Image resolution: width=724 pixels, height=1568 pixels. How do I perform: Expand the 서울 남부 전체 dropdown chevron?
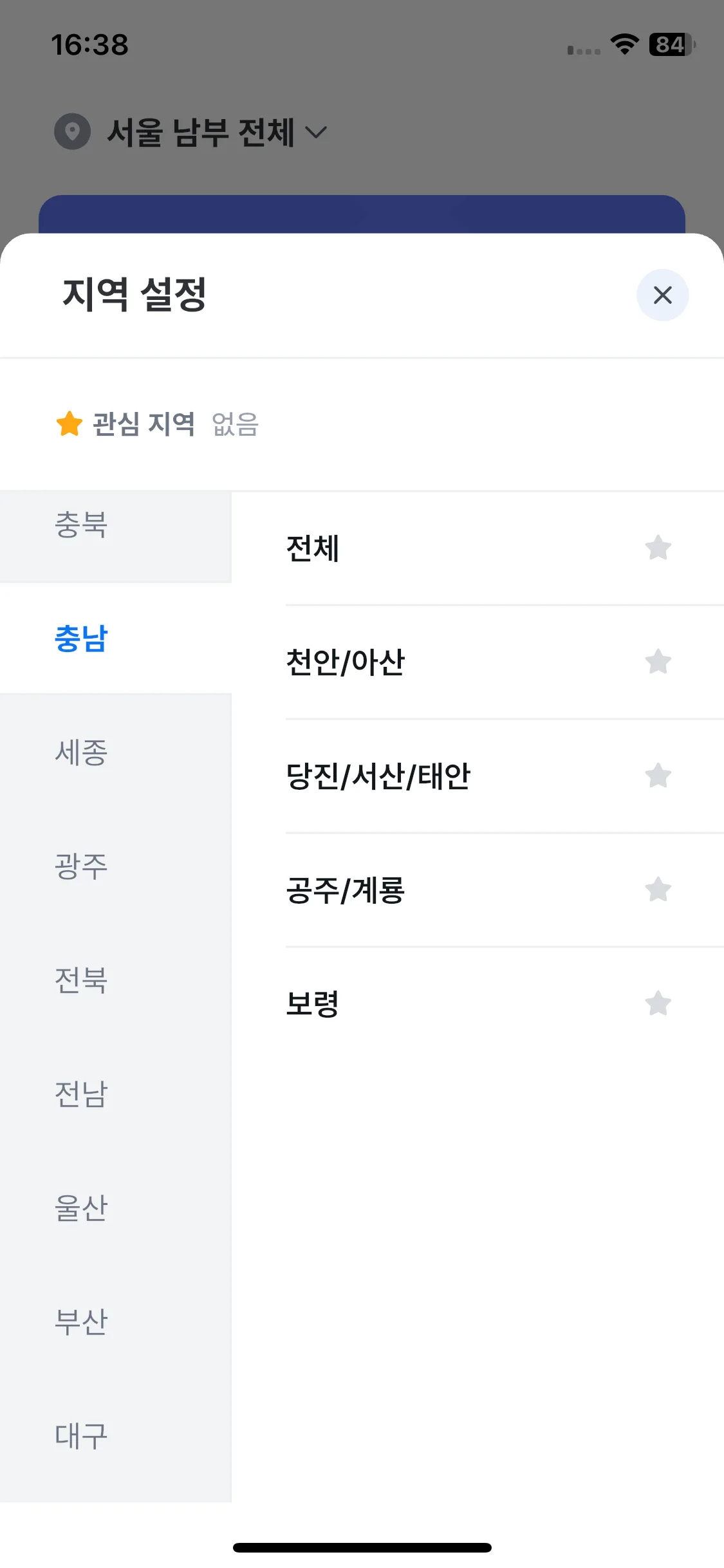[x=315, y=133]
